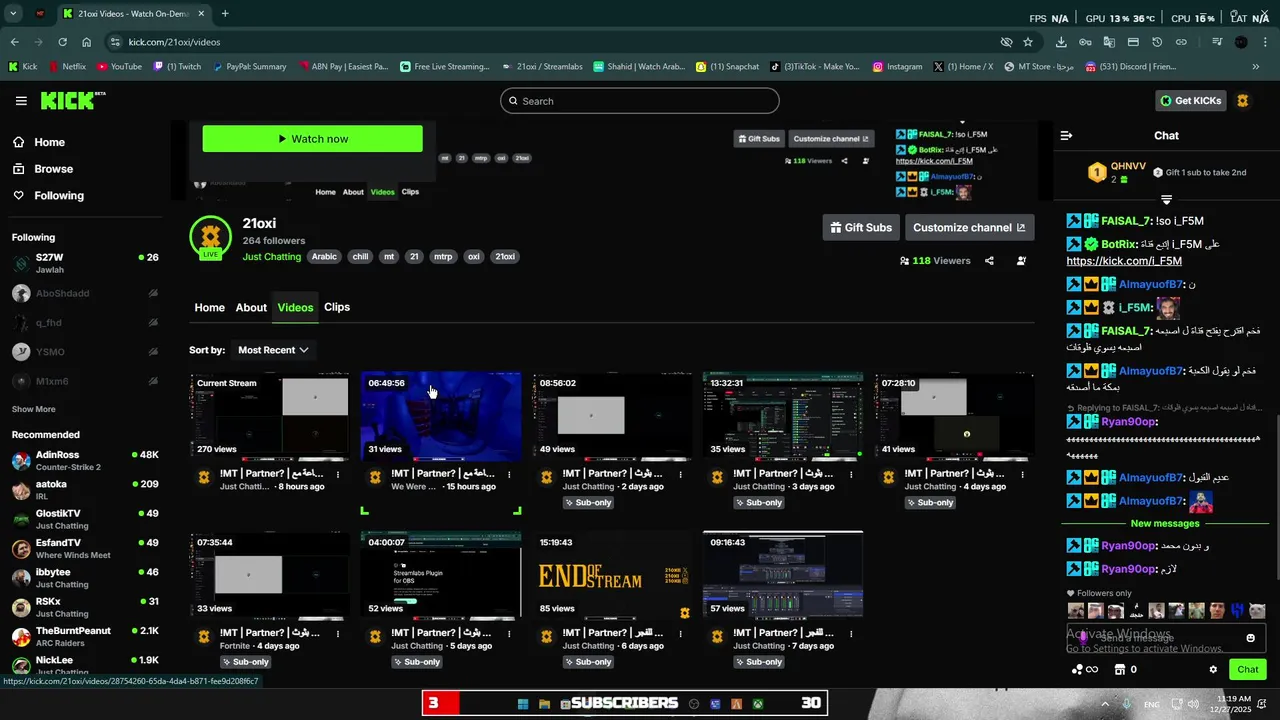Click the large Gift Subs button

860,227
